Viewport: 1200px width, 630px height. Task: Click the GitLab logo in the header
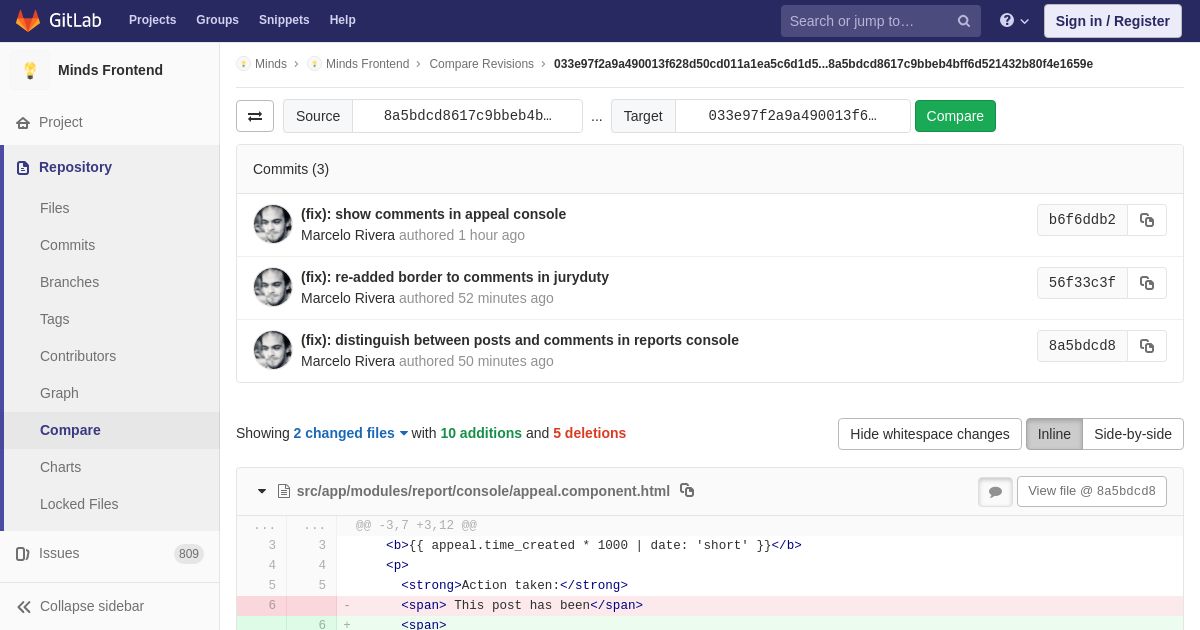pos(57,20)
